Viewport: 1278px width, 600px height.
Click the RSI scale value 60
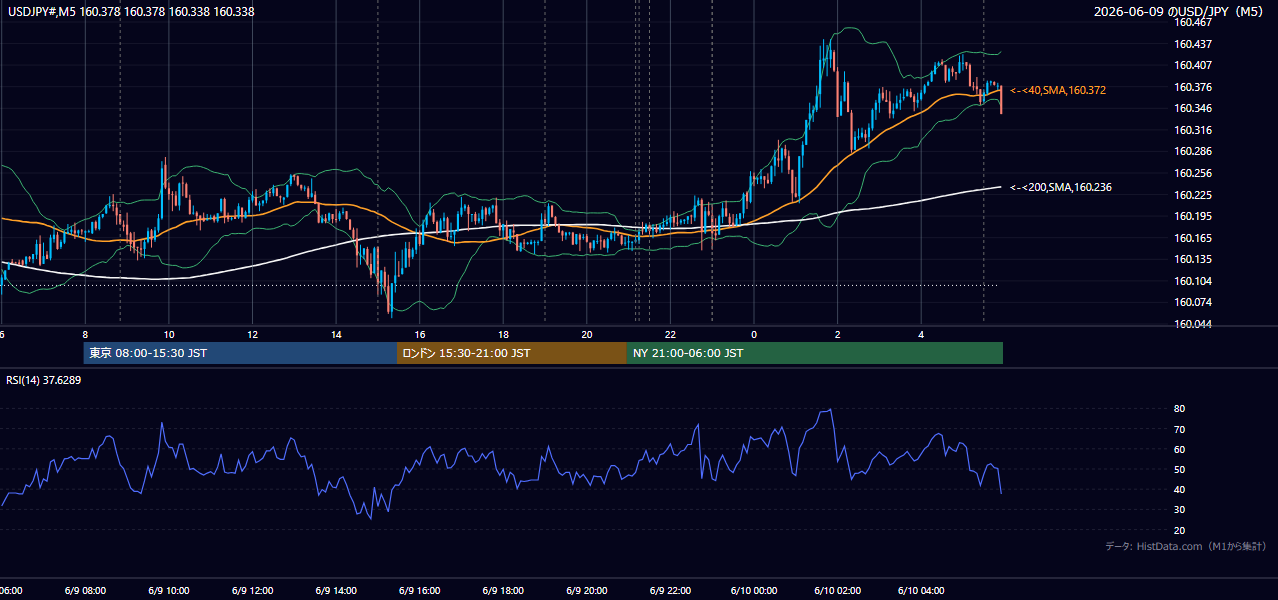pyautogui.click(x=1179, y=449)
